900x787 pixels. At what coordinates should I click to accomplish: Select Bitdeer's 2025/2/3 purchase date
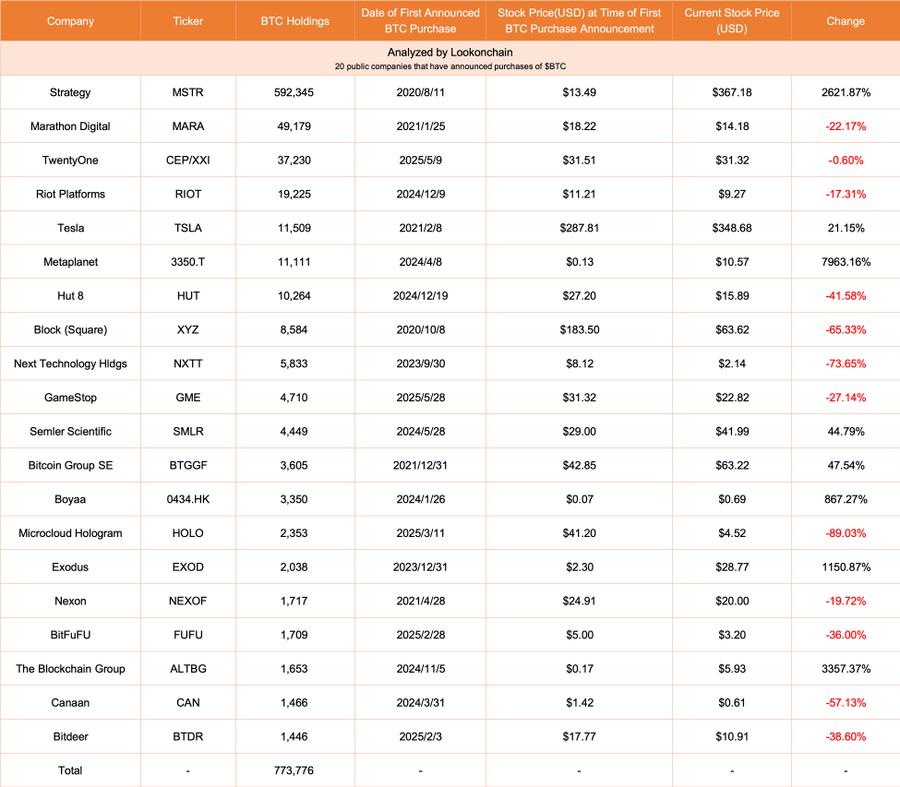tap(420, 737)
